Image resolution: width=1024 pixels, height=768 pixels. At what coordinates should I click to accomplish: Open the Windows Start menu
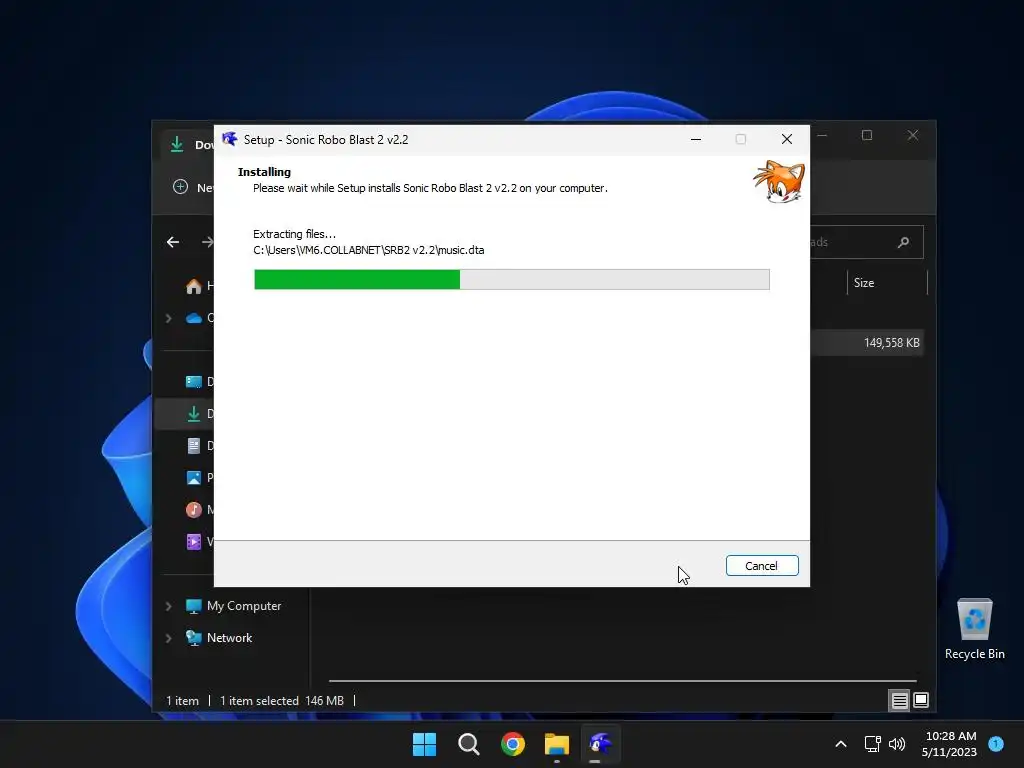(x=424, y=744)
